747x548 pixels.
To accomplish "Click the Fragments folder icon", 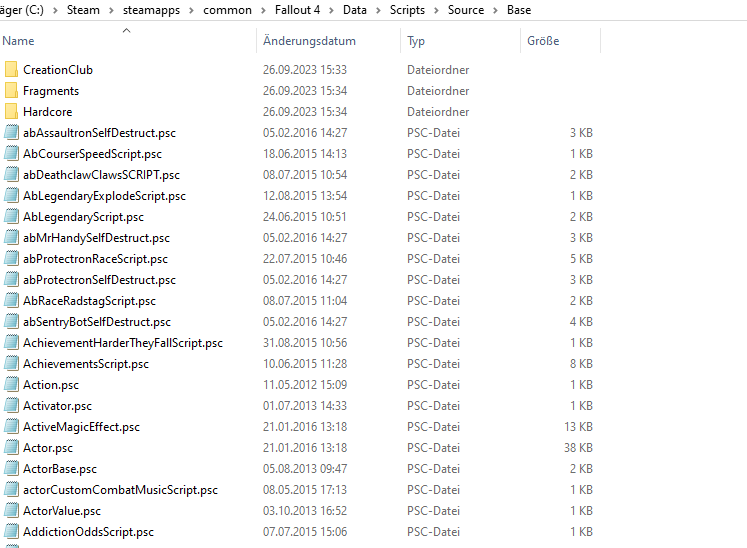I will (11, 91).
